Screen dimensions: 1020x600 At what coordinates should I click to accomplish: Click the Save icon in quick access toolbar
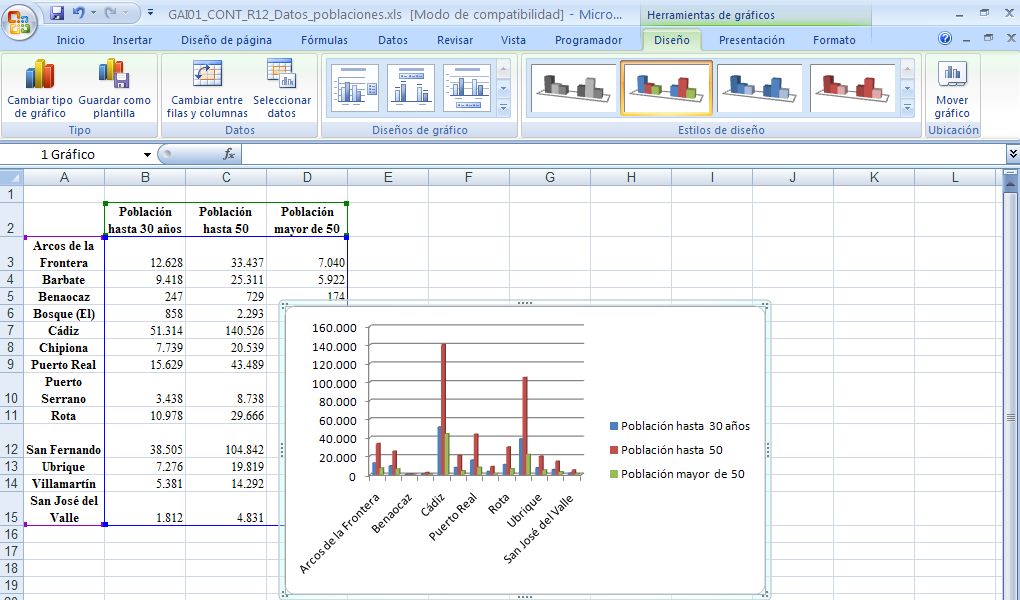57,14
